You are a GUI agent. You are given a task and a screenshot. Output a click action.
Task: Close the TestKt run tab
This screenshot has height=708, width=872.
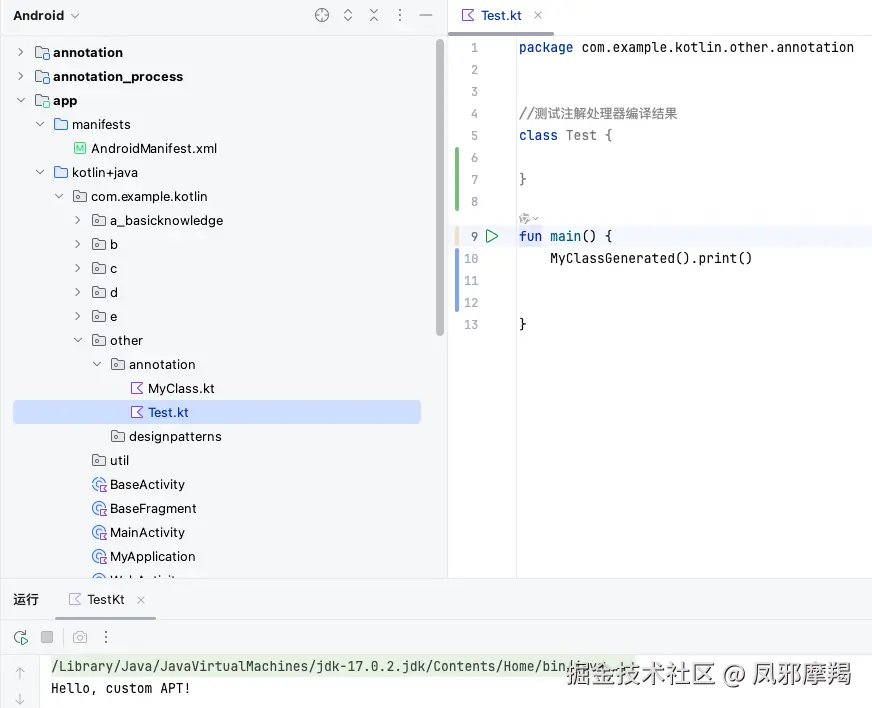tap(141, 600)
